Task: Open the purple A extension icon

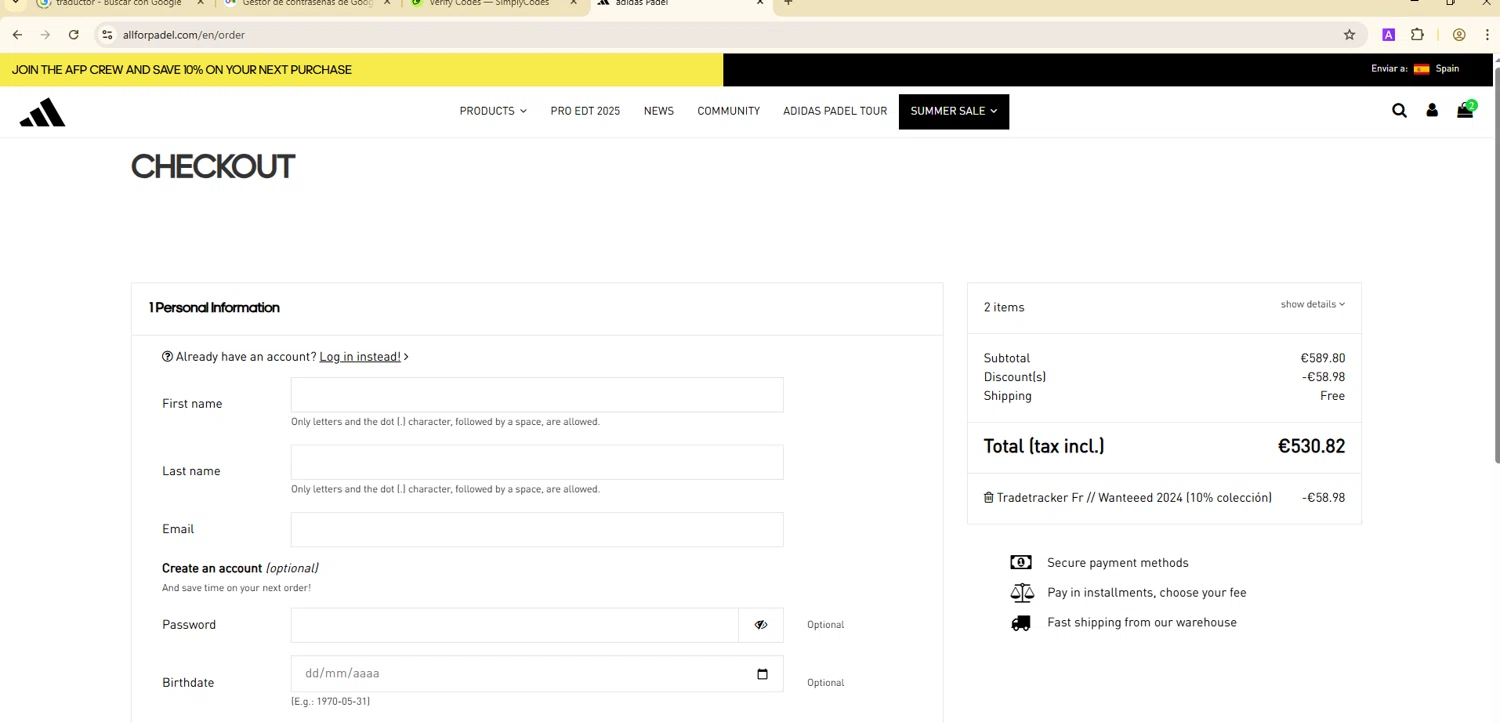Action: point(1388,35)
